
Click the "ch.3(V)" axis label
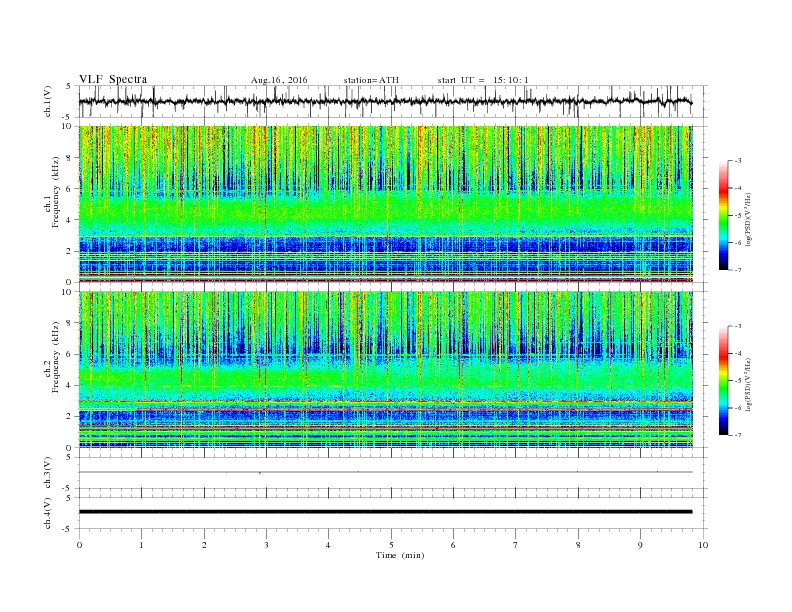[48, 473]
